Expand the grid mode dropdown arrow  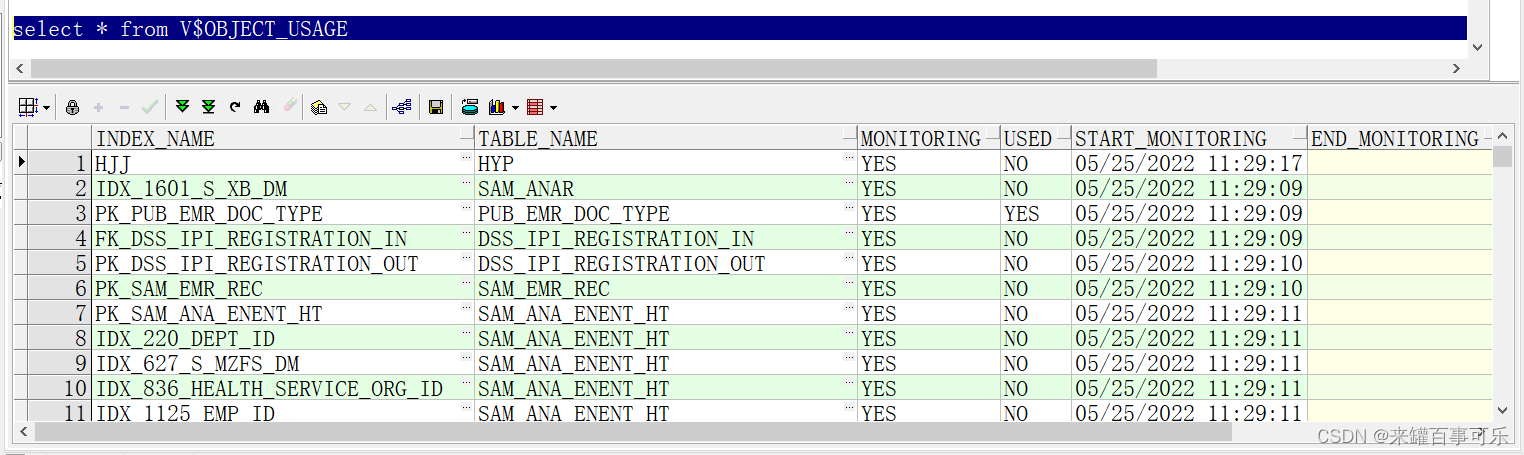(46, 108)
